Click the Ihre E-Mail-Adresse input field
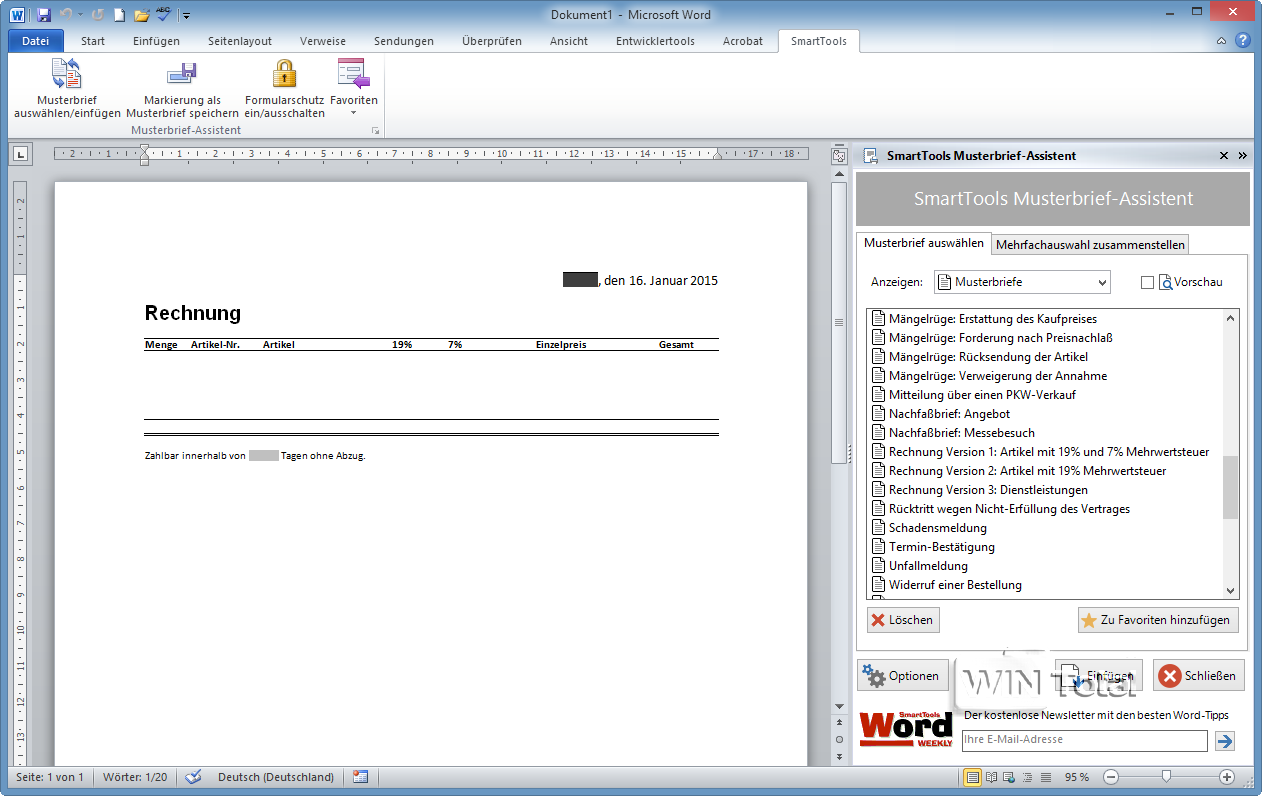This screenshot has width=1262, height=796. [x=1084, y=740]
